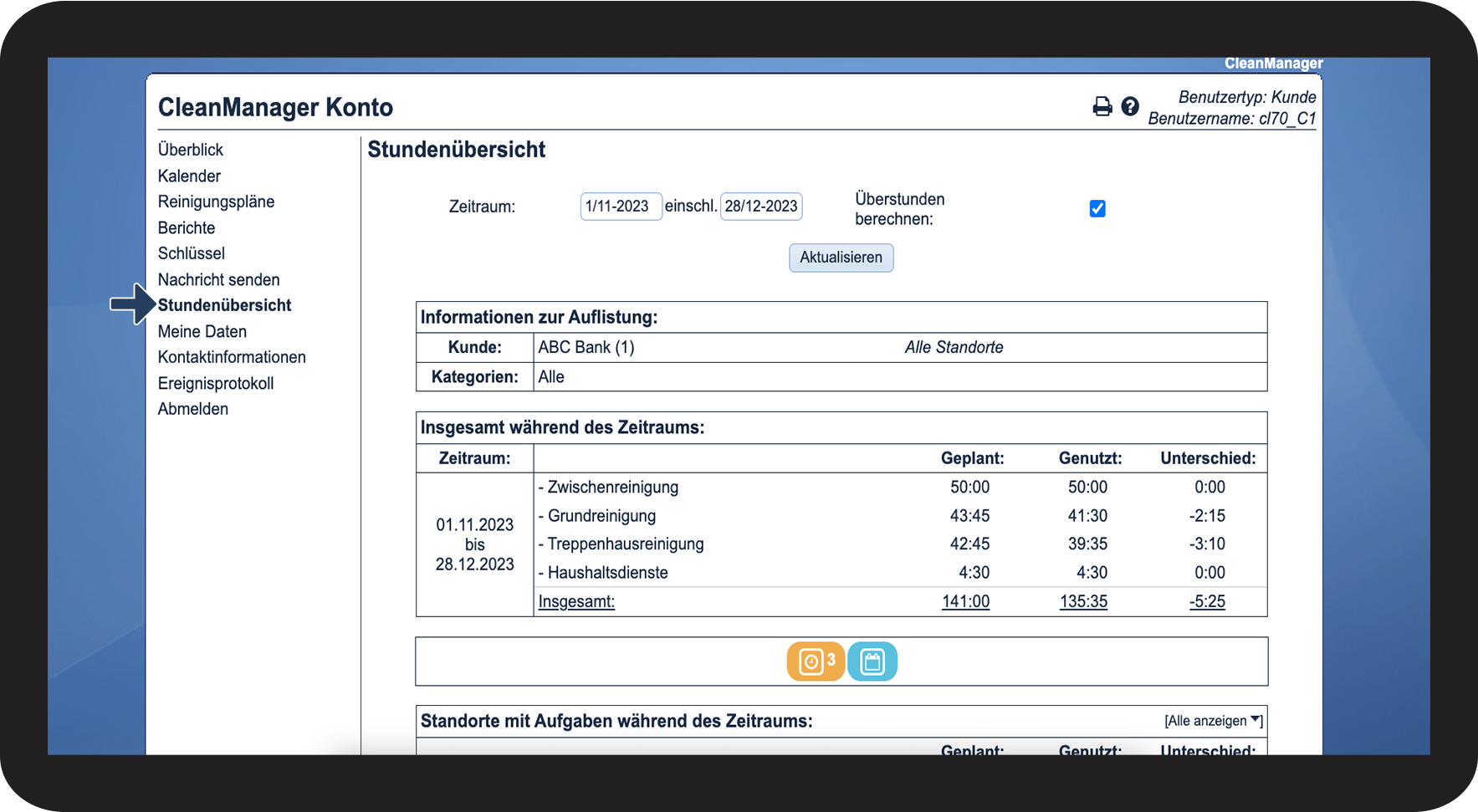The image size is (1478, 812).
Task: Go to Kontaktinformationen
Action: [x=232, y=357]
